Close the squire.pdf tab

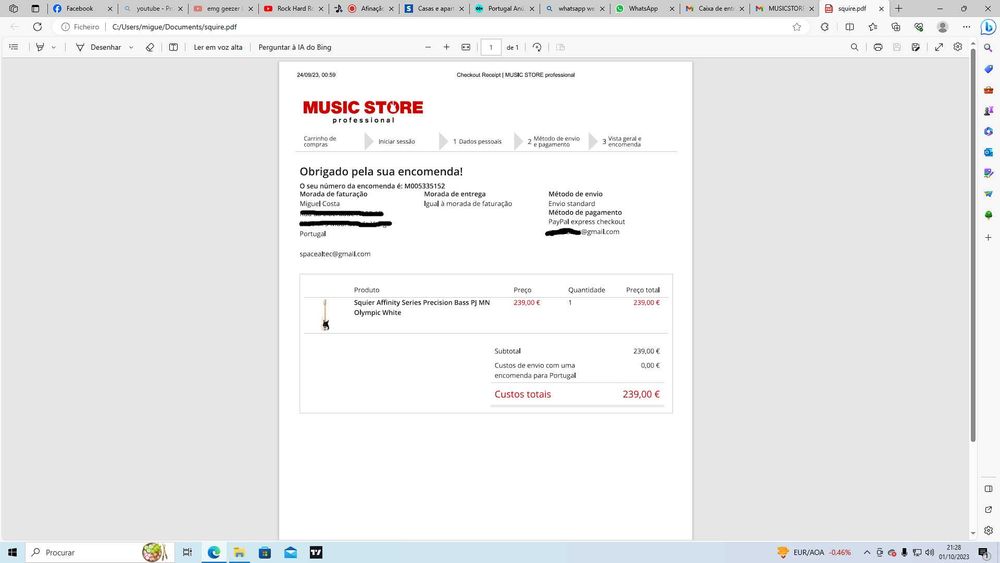pos(881,8)
